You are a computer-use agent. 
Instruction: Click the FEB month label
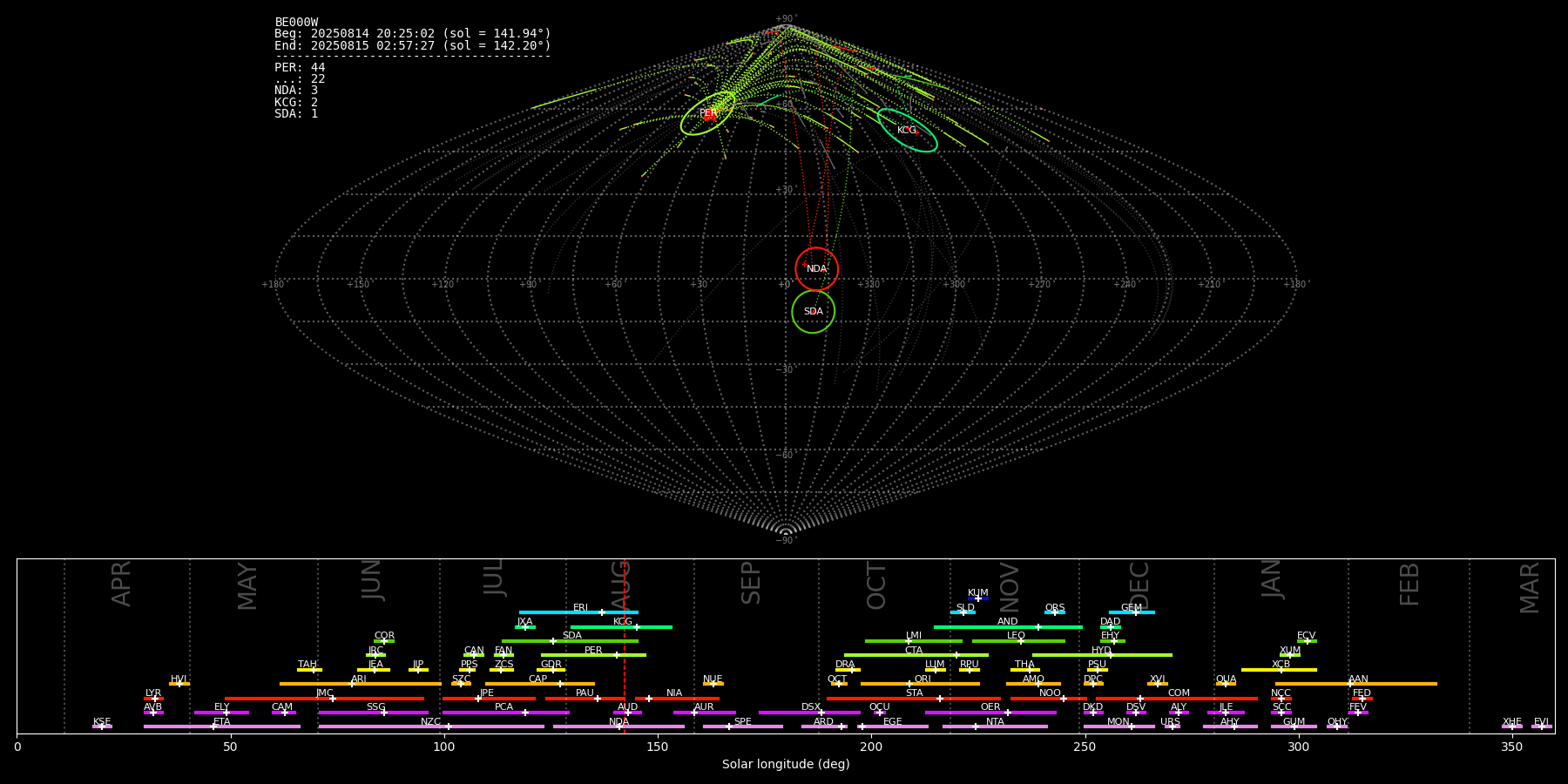1409,585
